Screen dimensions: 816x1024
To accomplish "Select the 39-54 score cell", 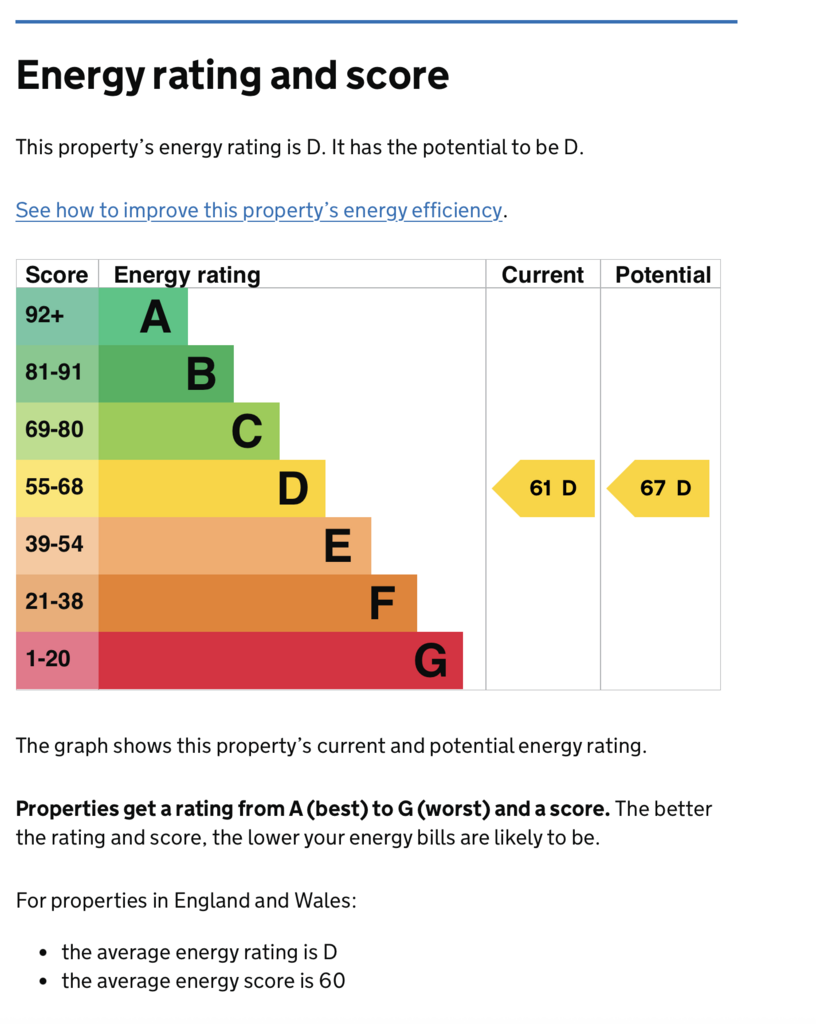I will pyautogui.click(x=57, y=545).
